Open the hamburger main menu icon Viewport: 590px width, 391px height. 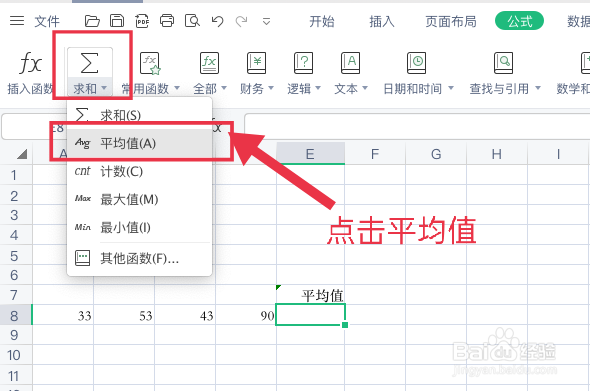(17, 21)
